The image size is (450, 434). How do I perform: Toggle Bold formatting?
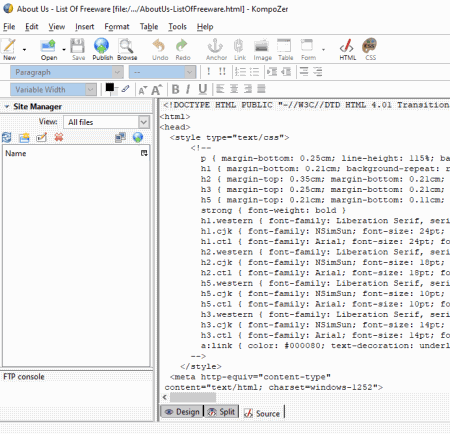175,89
